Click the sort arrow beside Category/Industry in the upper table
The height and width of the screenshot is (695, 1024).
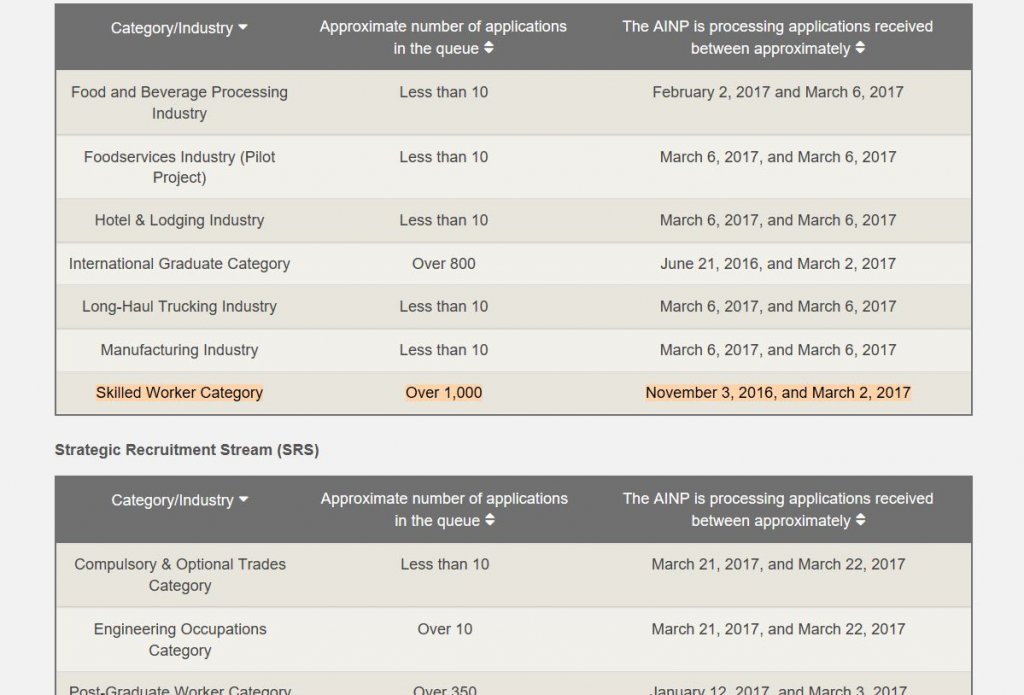coord(243,28)
